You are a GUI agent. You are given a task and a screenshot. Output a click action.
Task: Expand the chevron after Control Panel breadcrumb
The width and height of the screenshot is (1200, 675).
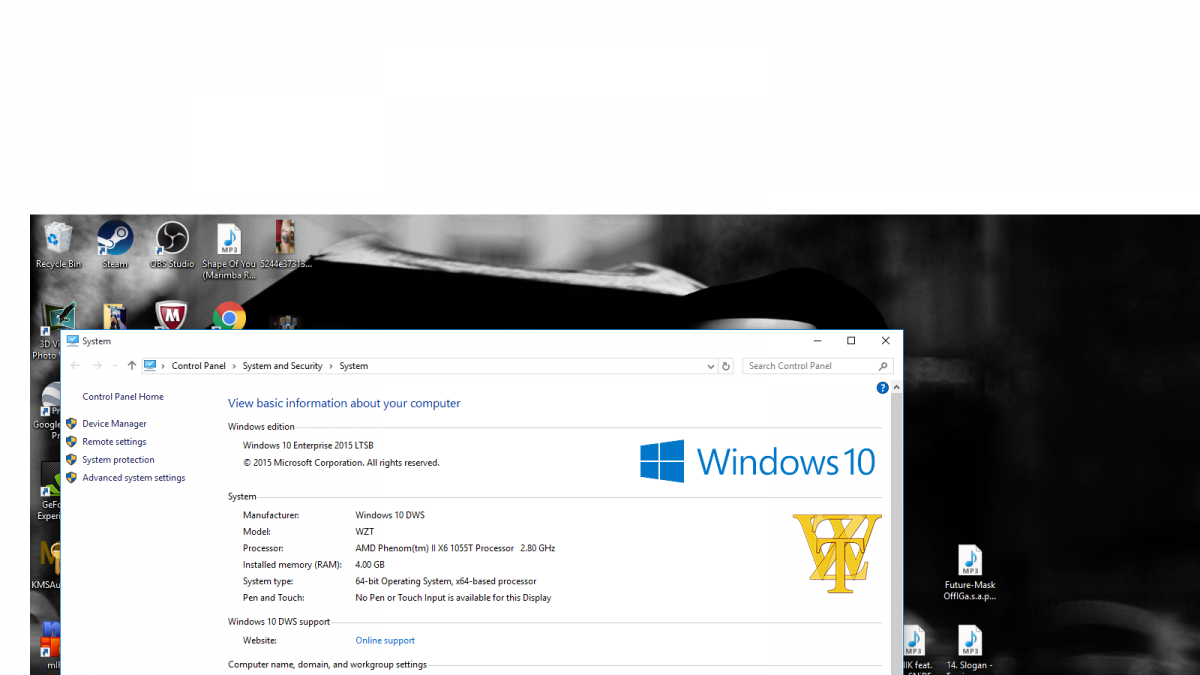pos(235,366)
